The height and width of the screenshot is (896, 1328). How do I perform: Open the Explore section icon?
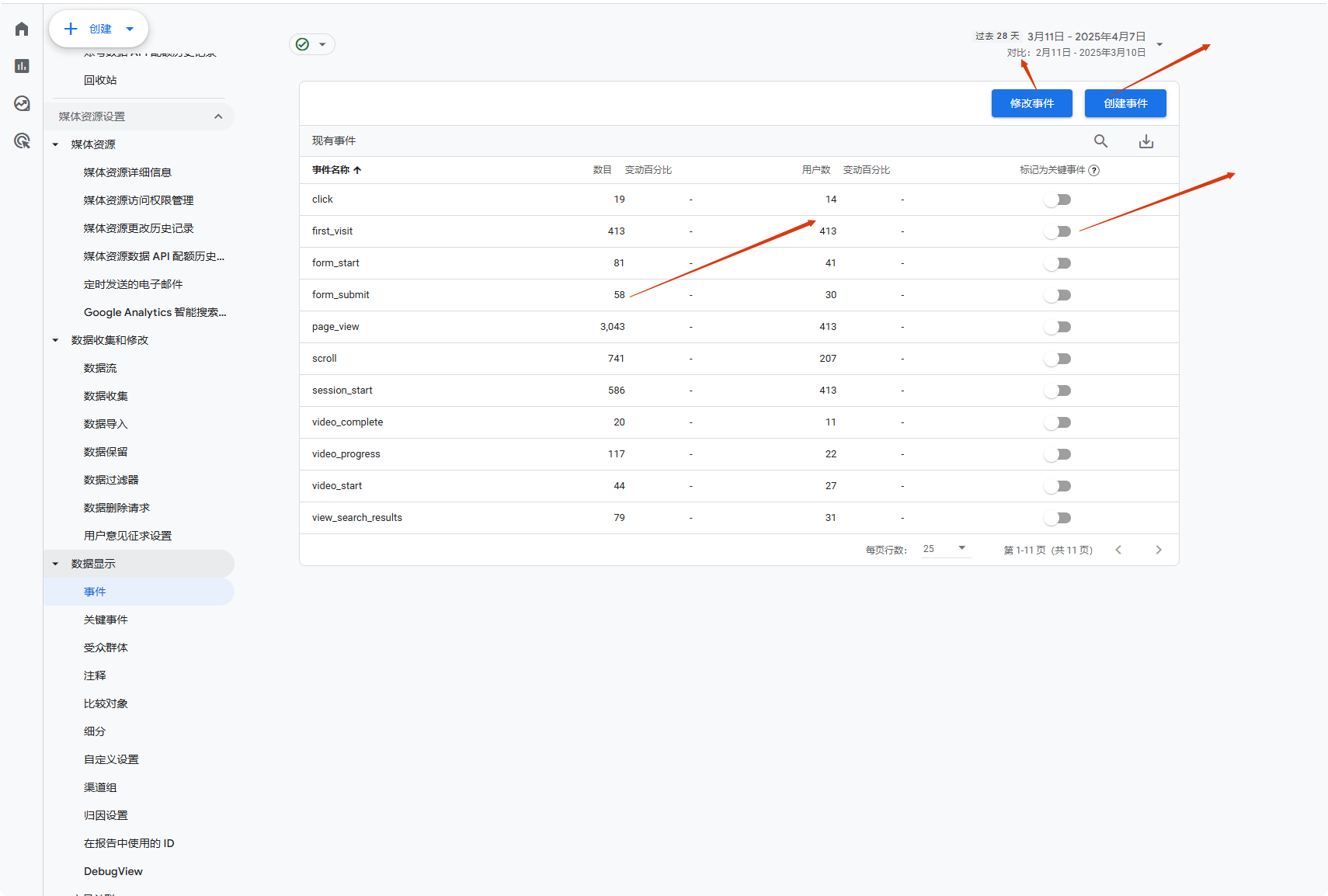(21, 103)
